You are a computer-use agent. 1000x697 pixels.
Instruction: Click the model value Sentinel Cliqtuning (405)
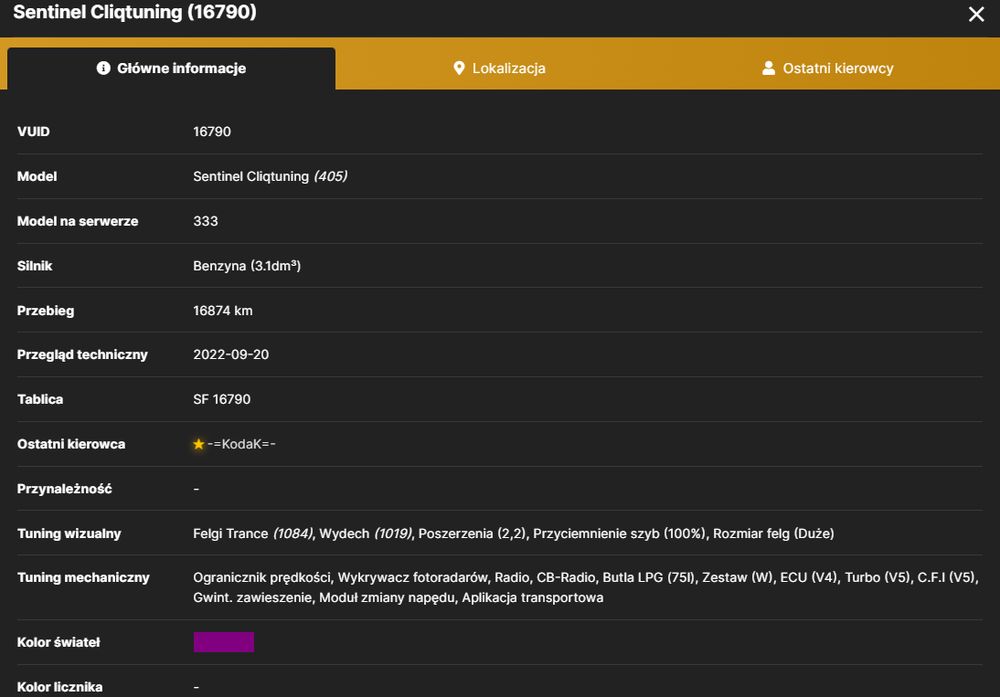tap(270, 177)
